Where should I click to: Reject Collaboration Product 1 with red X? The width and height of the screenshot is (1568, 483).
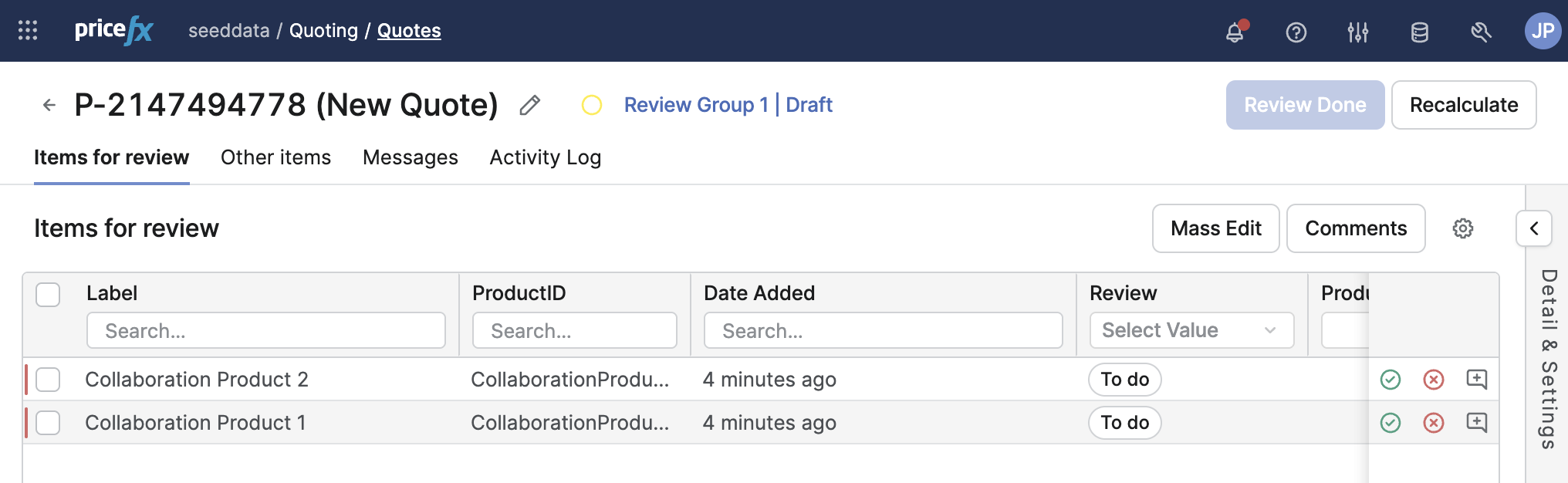[1434, 423]
